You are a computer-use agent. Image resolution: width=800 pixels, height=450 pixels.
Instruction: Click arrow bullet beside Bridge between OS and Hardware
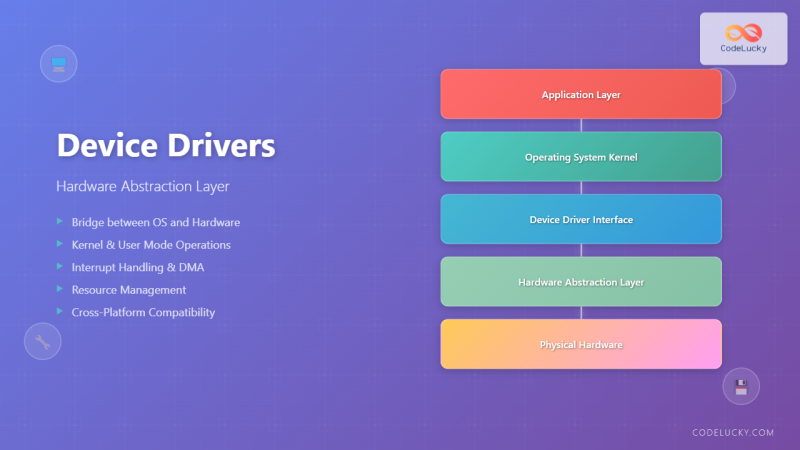(x=60, y=221)
